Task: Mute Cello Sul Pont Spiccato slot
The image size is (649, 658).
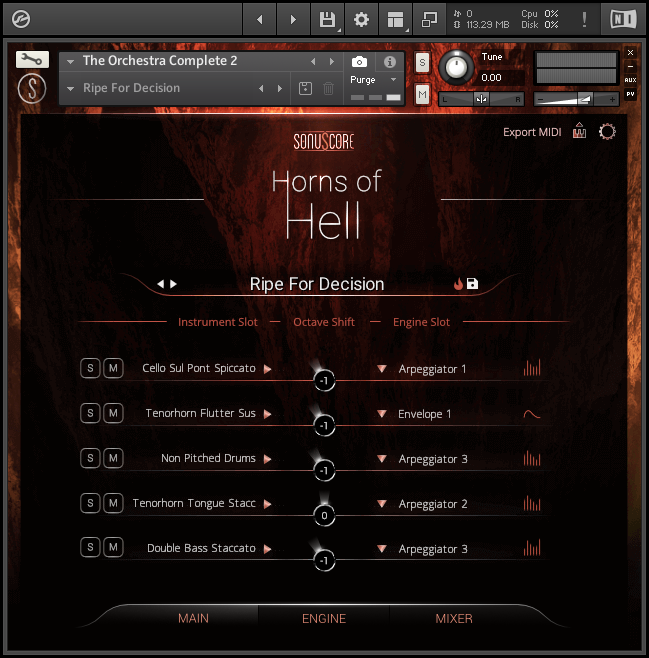Action: pos(113,368)
